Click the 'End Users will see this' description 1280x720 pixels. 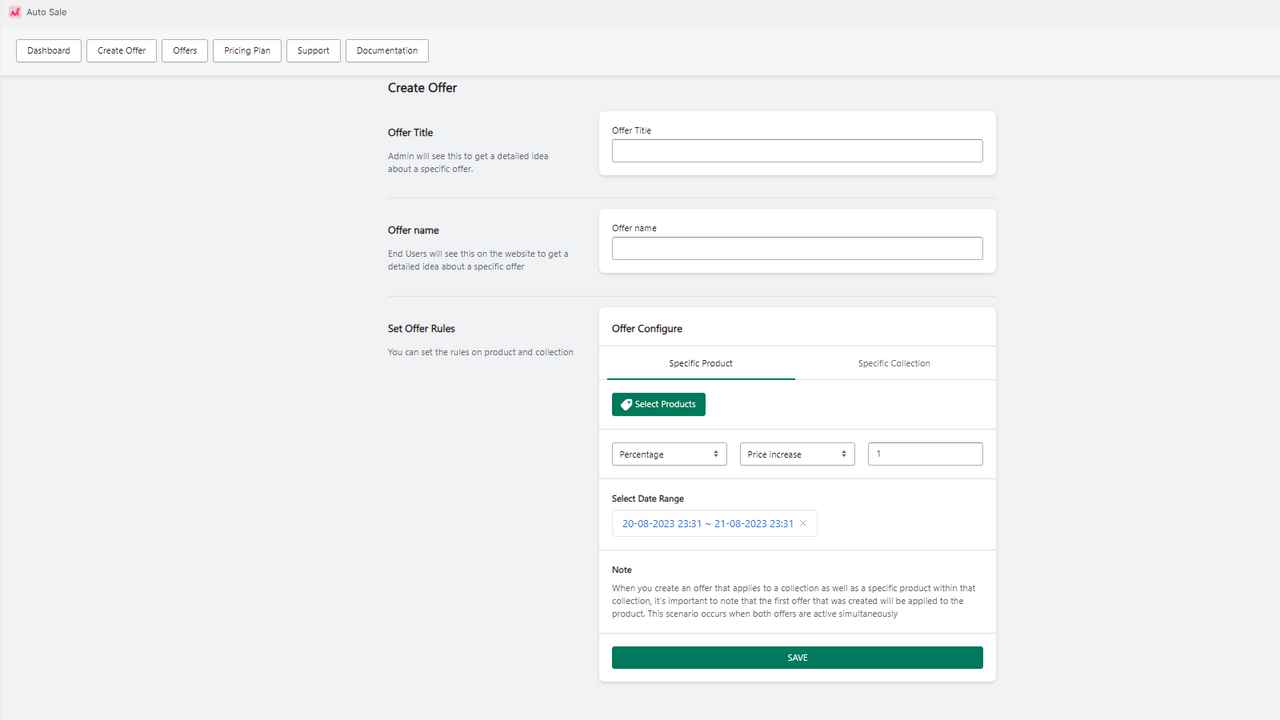tap(478, 260)
